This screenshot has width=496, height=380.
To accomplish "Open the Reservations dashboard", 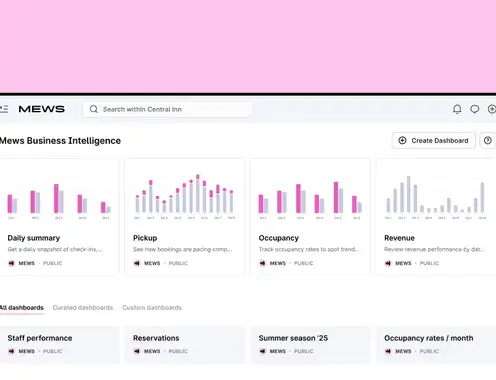I will pyautogui.click(x=185, y=345).
